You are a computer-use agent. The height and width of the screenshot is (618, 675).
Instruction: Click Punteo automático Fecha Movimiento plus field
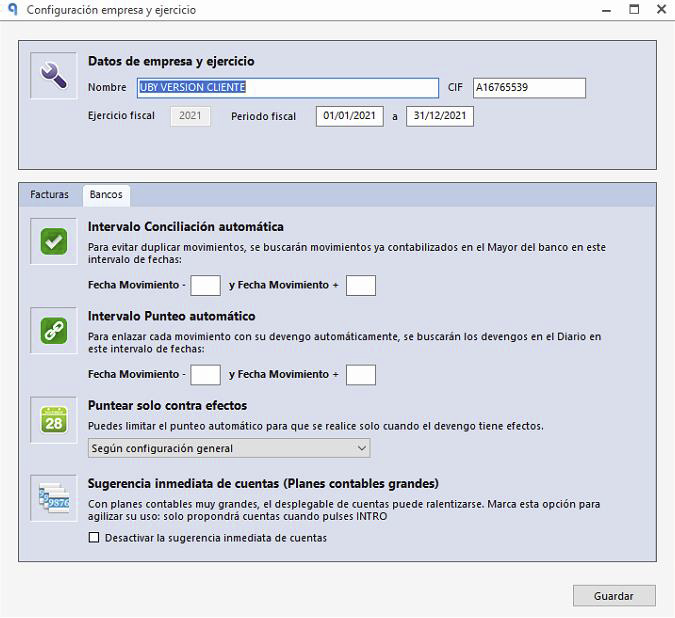[x=361, y=374]
